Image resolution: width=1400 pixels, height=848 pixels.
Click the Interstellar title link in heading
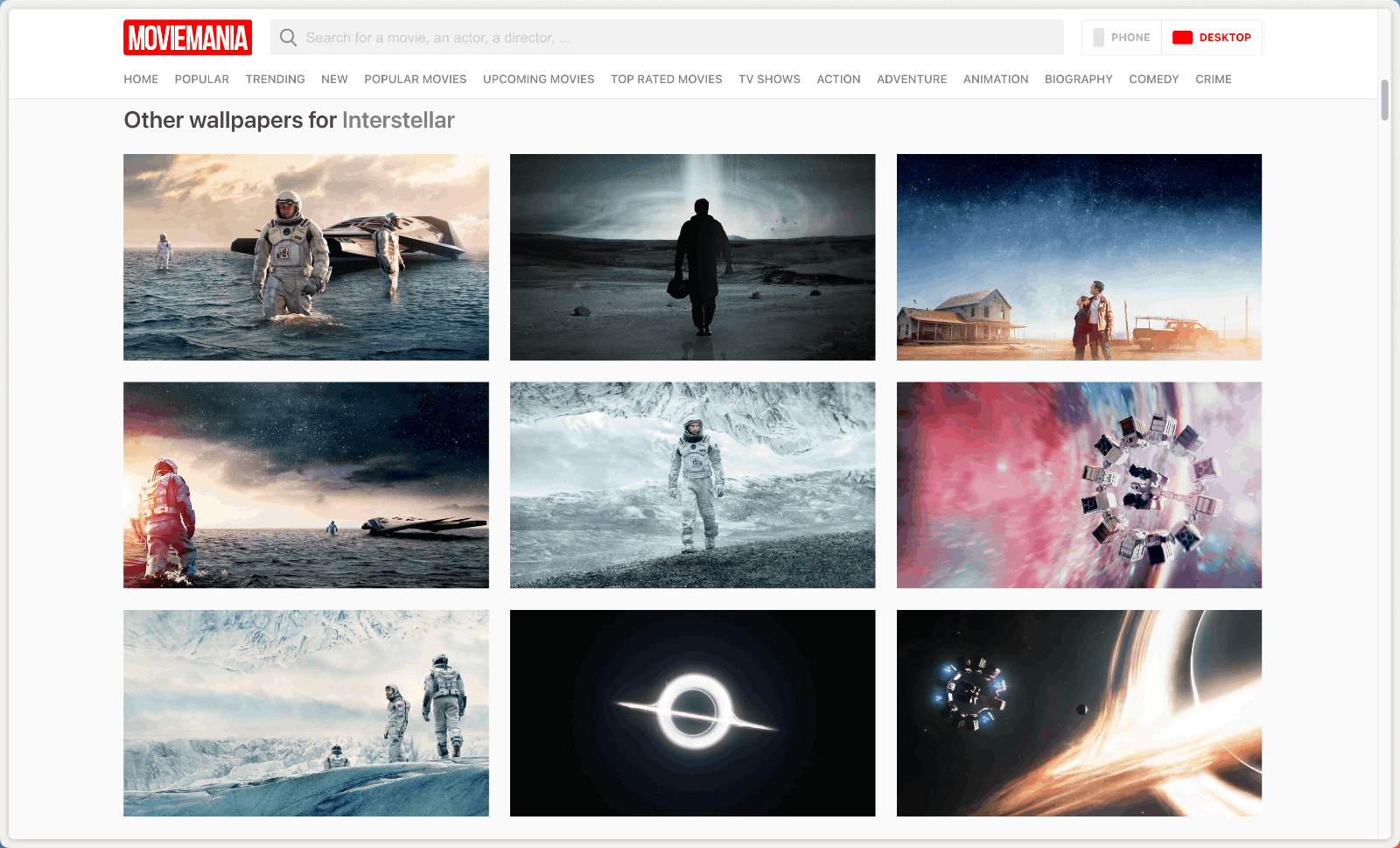[x=398, y=120]
